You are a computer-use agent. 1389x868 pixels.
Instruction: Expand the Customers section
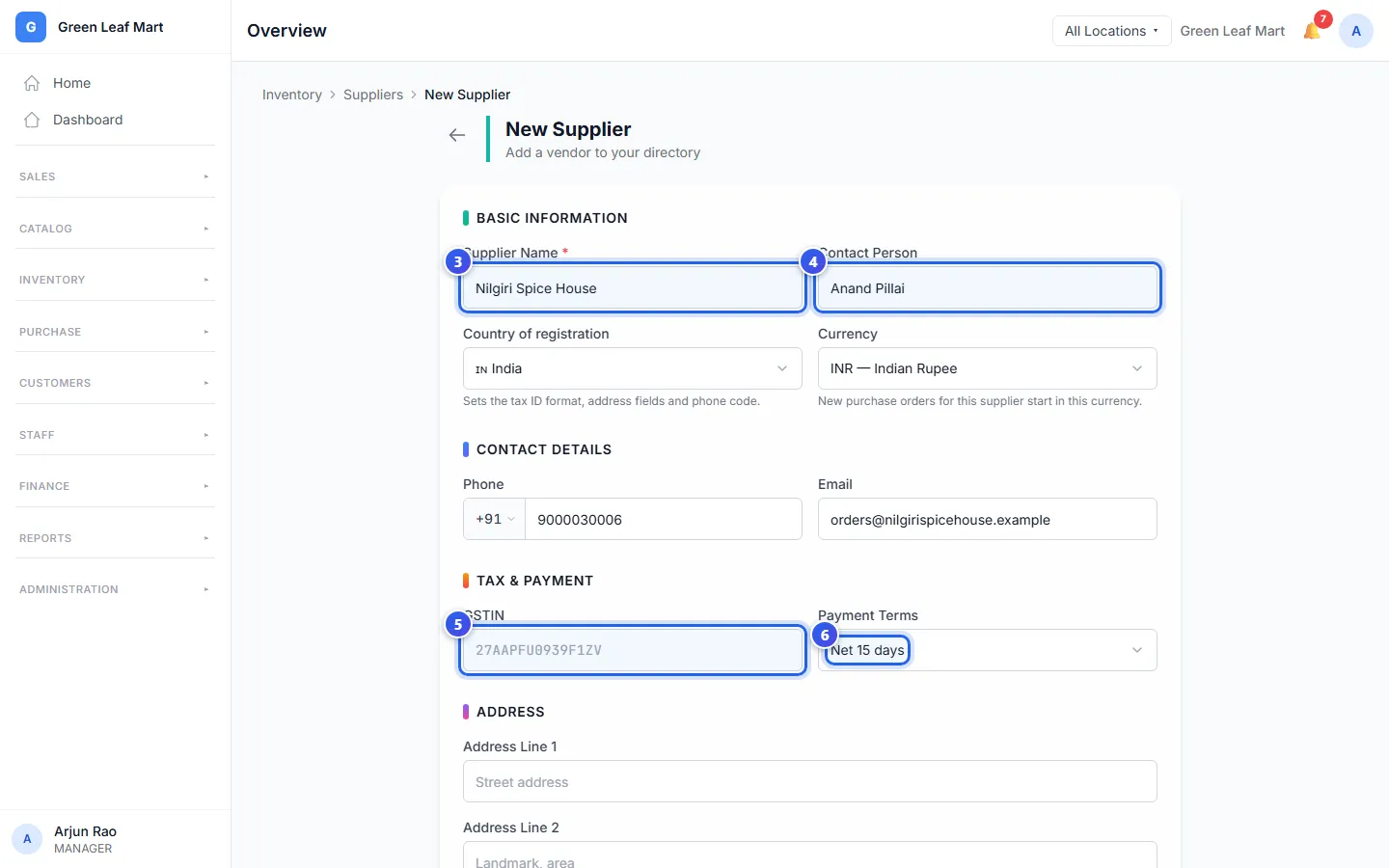click(x=116, y=383)
